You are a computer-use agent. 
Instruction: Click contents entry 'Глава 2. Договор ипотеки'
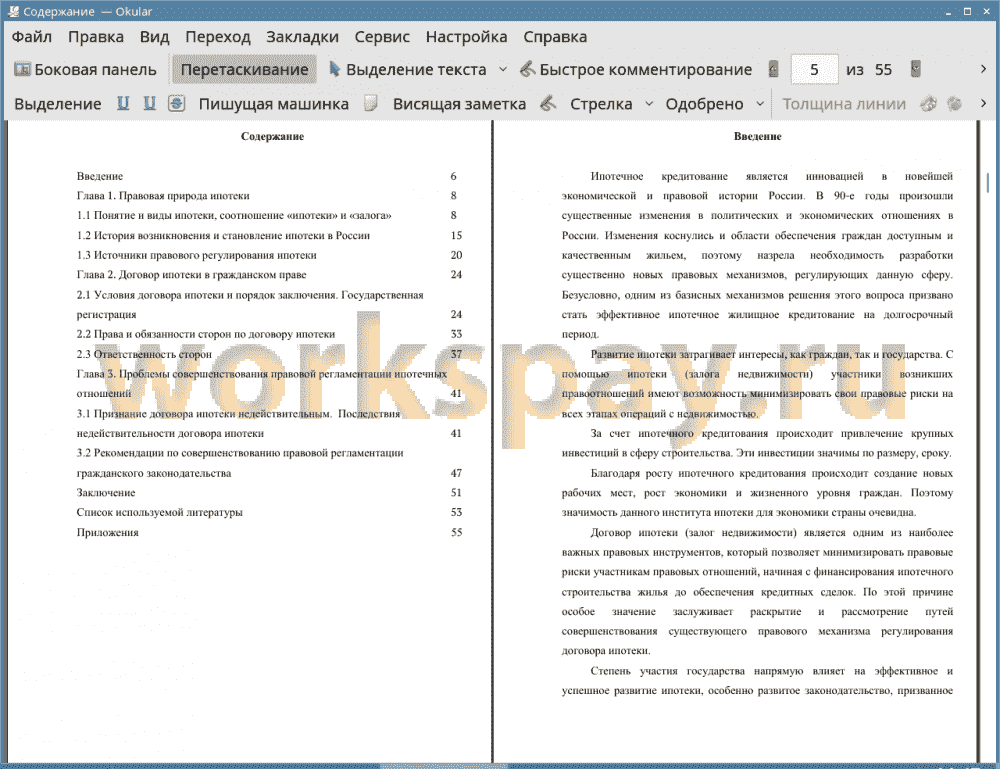click(191, 275)
